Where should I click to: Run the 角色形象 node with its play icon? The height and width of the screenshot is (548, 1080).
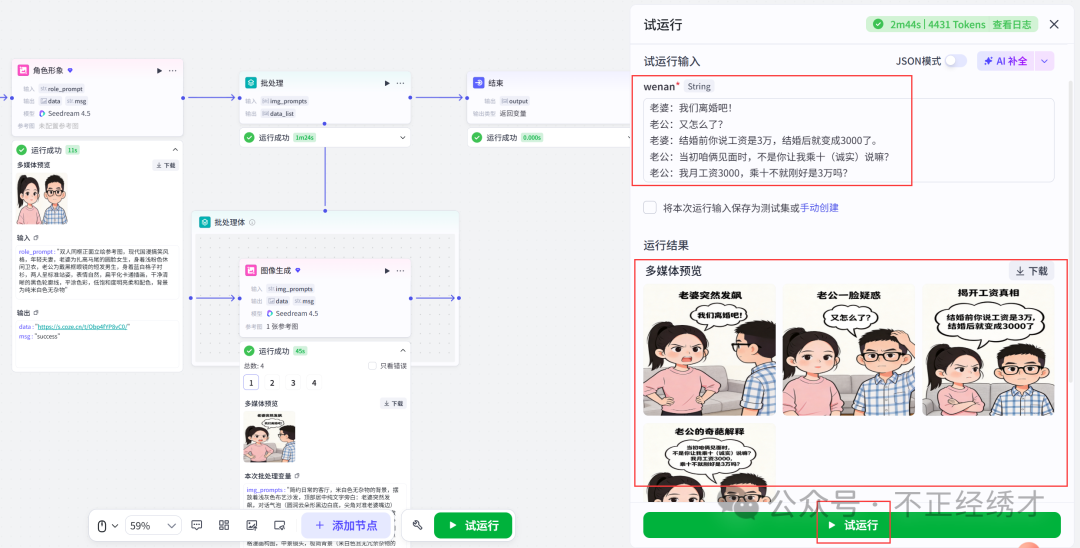(x=160, y=70)
